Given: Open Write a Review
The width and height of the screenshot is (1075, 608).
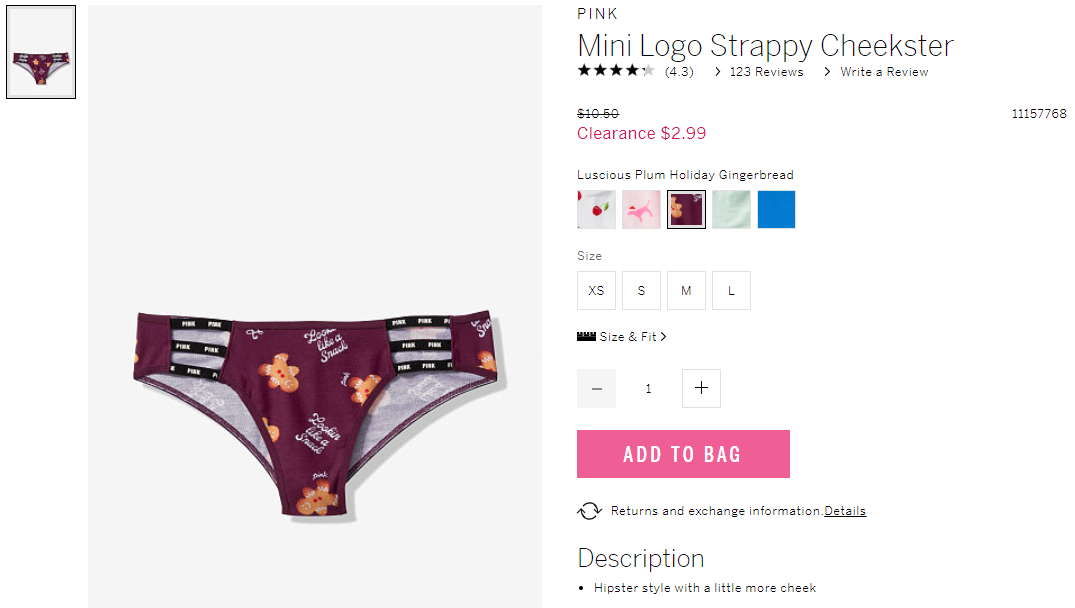Looking at the screenshot, I should click(884, 71).
